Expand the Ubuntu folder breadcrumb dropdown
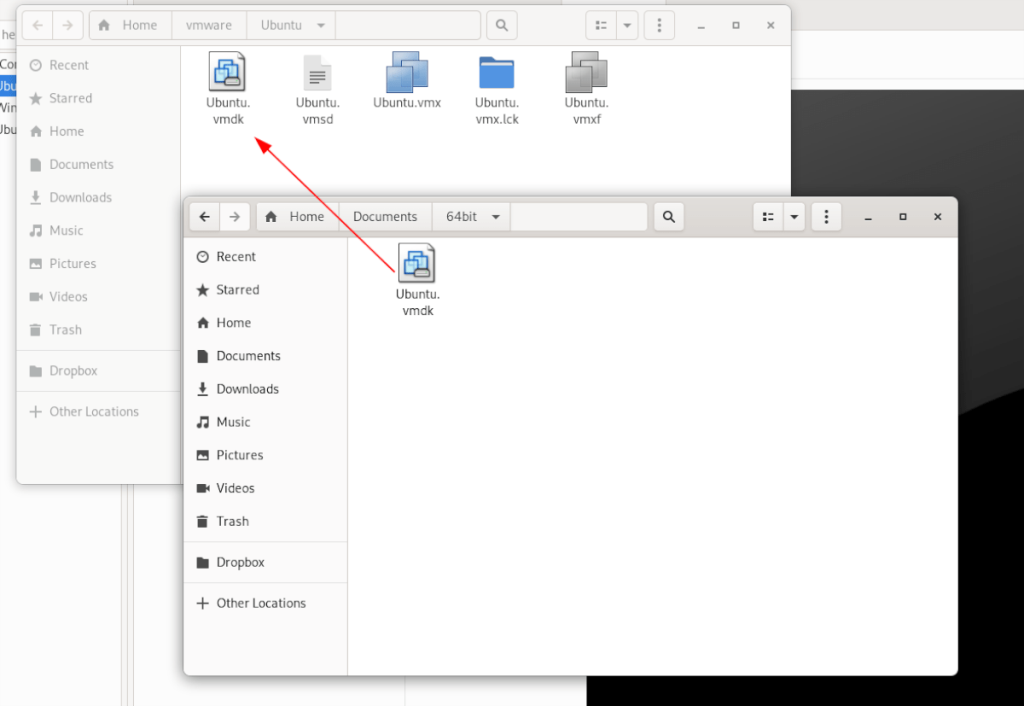 [x=319, y=25]
